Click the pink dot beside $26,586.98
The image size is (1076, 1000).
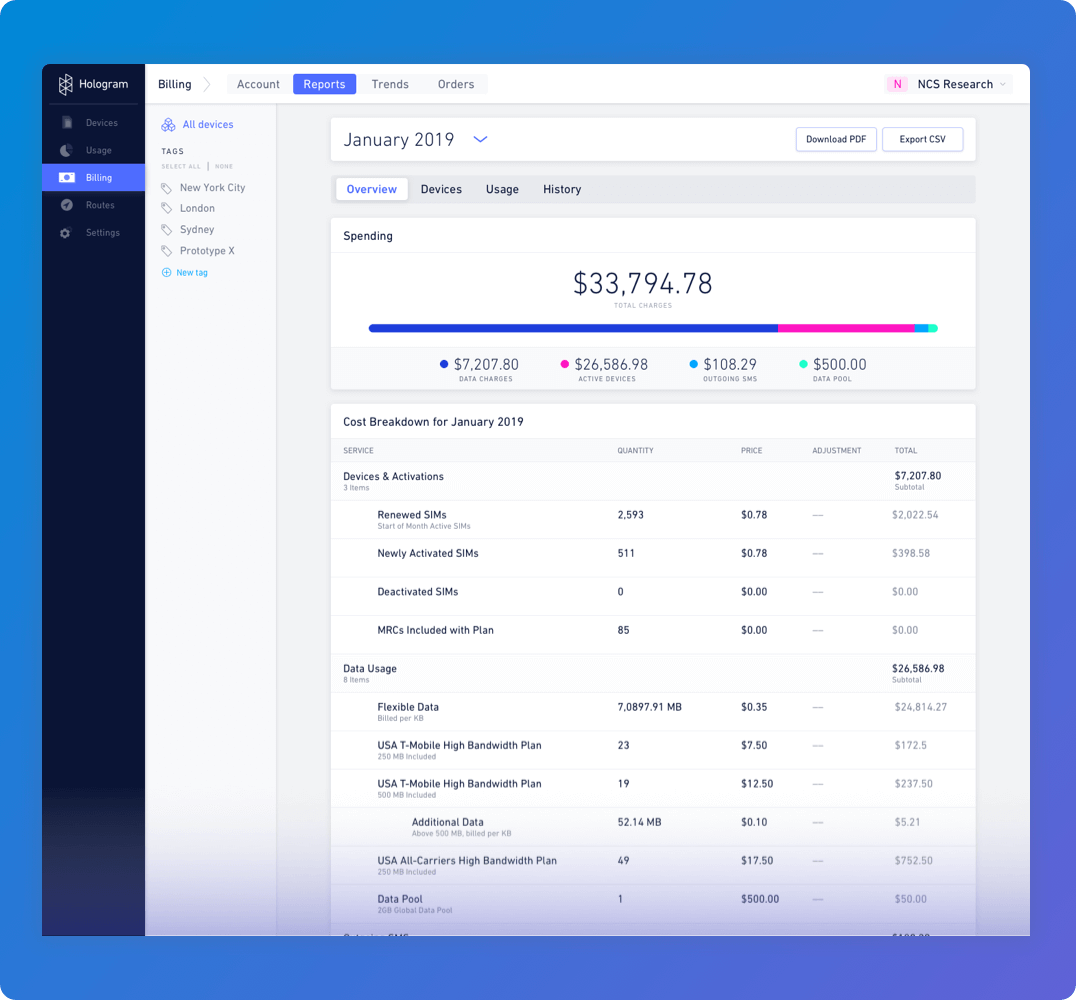pos(565,364)
